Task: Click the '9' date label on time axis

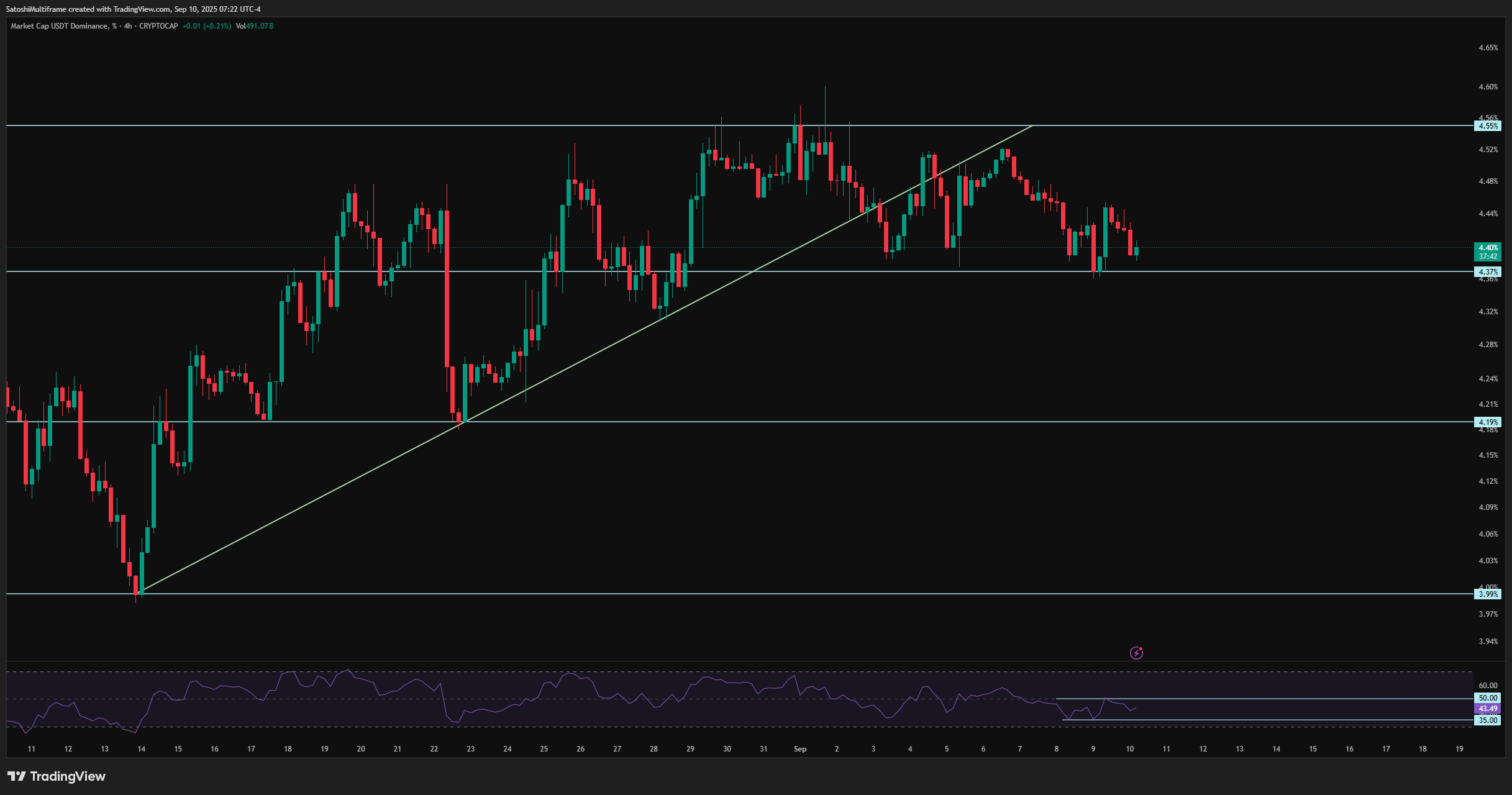Action: (x=1093, y=749)
